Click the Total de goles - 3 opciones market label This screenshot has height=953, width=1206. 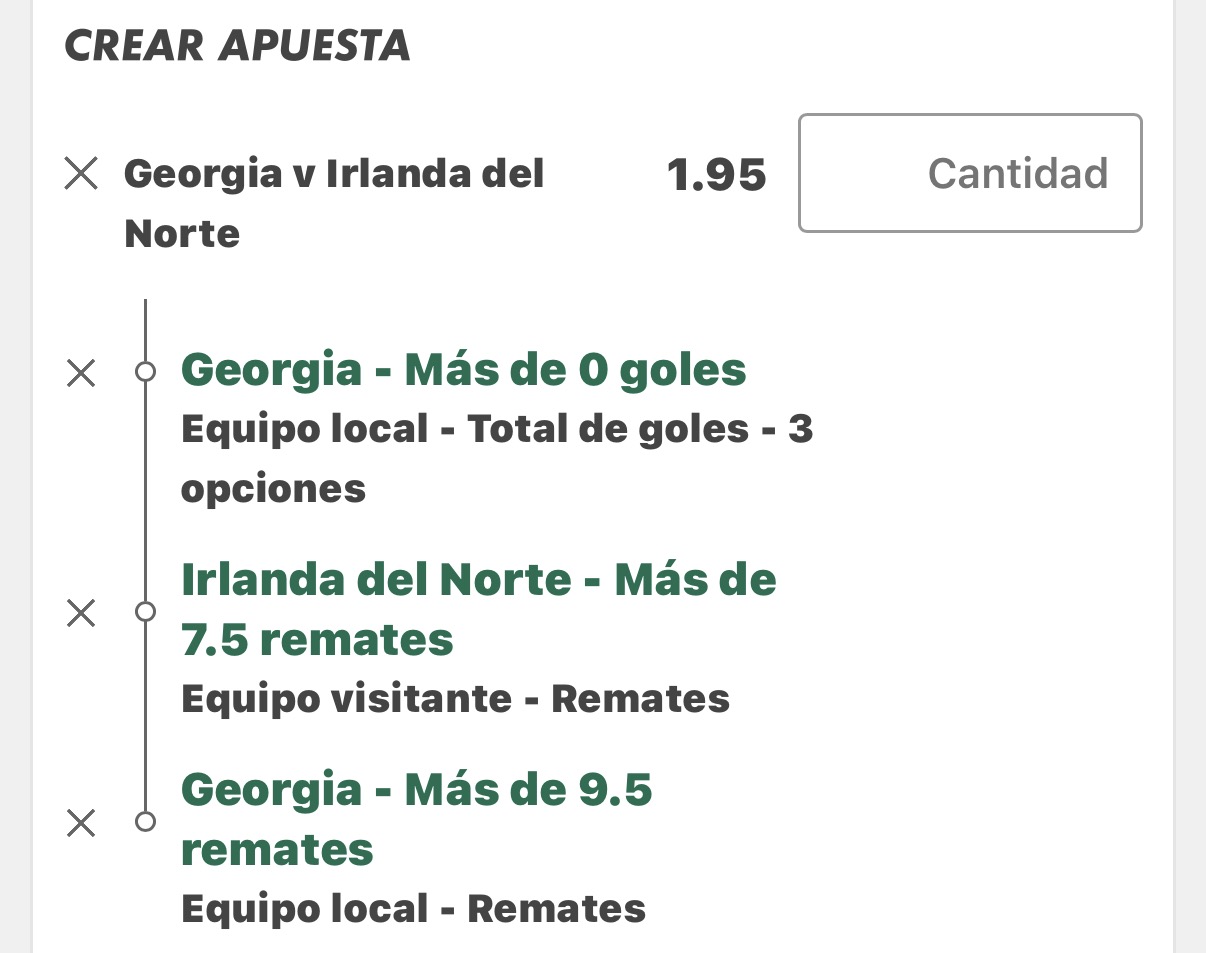497,459
